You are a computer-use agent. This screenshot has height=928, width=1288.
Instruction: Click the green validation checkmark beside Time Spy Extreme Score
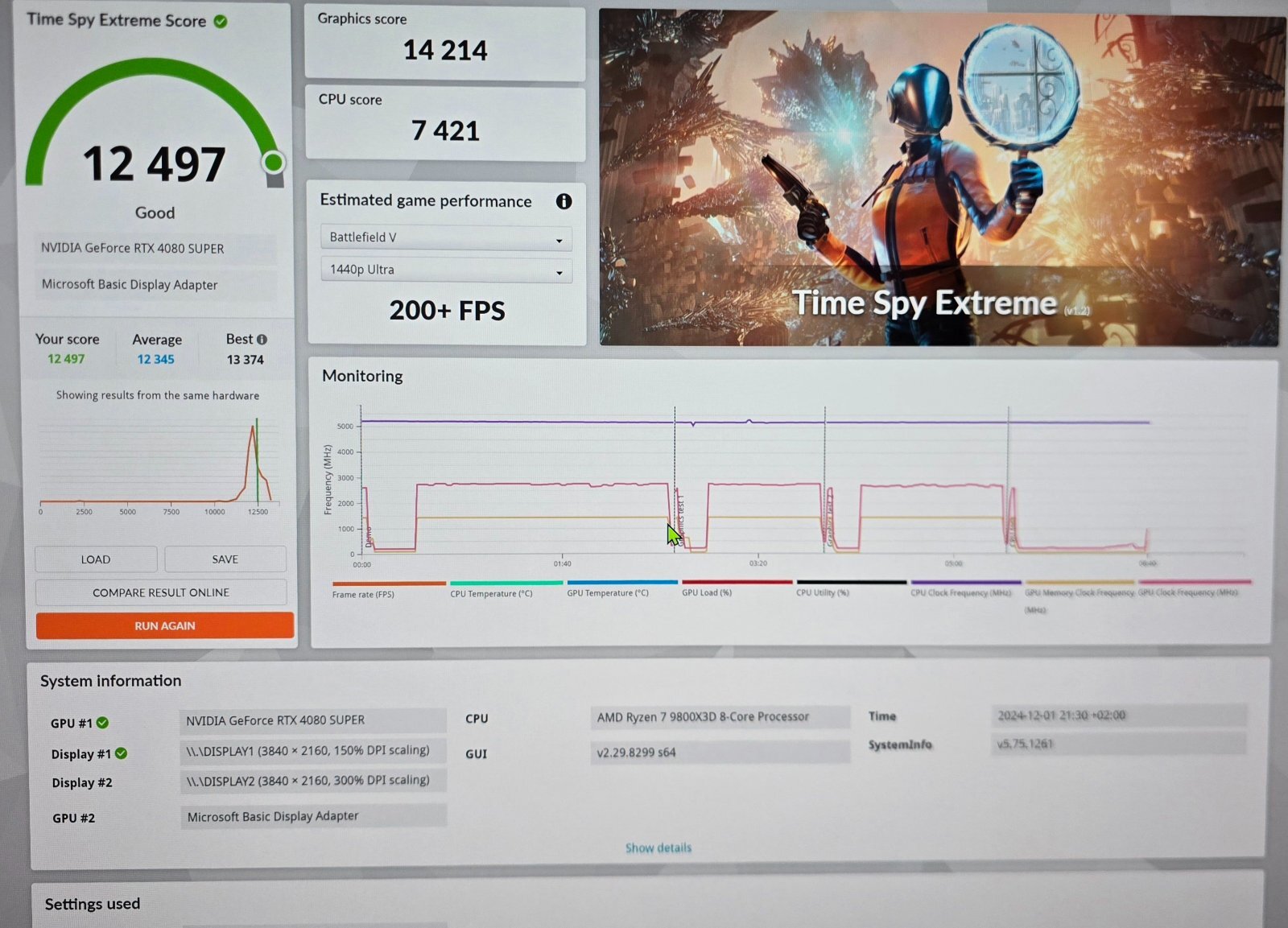click(x=221, y=22)
